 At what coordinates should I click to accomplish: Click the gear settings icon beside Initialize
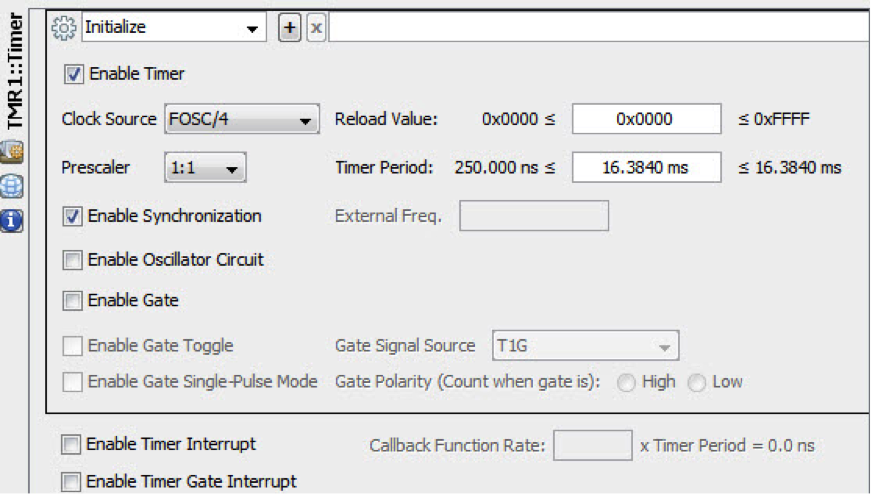pyautogui.click(x=64, y=28)
